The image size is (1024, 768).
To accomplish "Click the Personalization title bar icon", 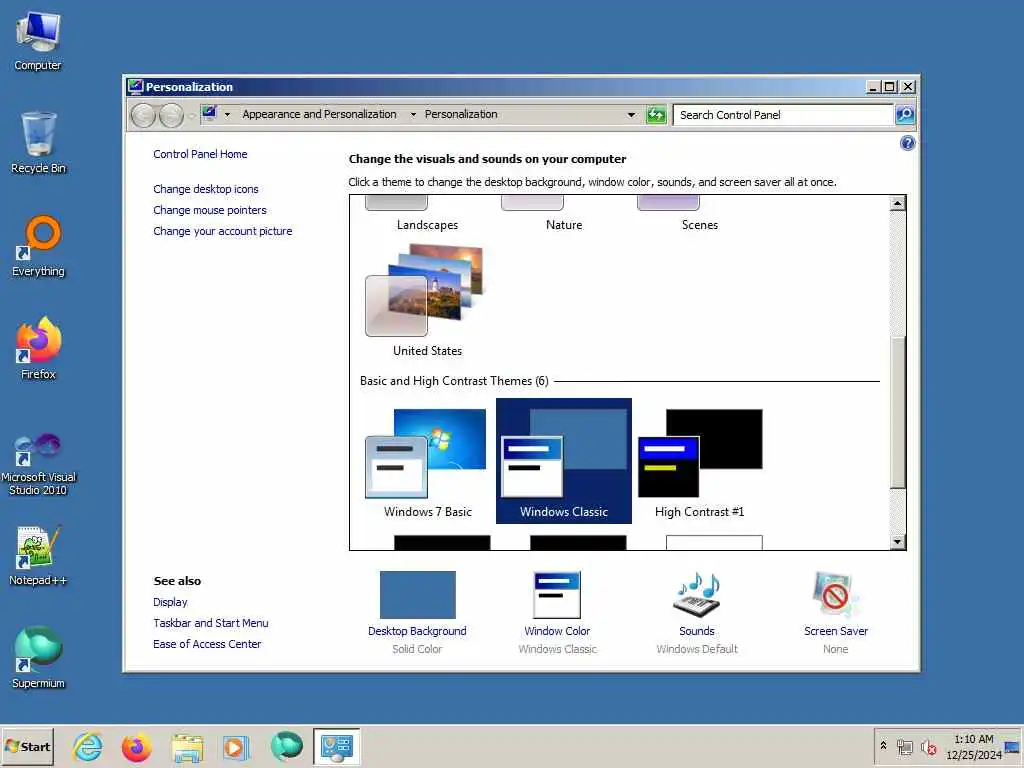I will 135,86.
